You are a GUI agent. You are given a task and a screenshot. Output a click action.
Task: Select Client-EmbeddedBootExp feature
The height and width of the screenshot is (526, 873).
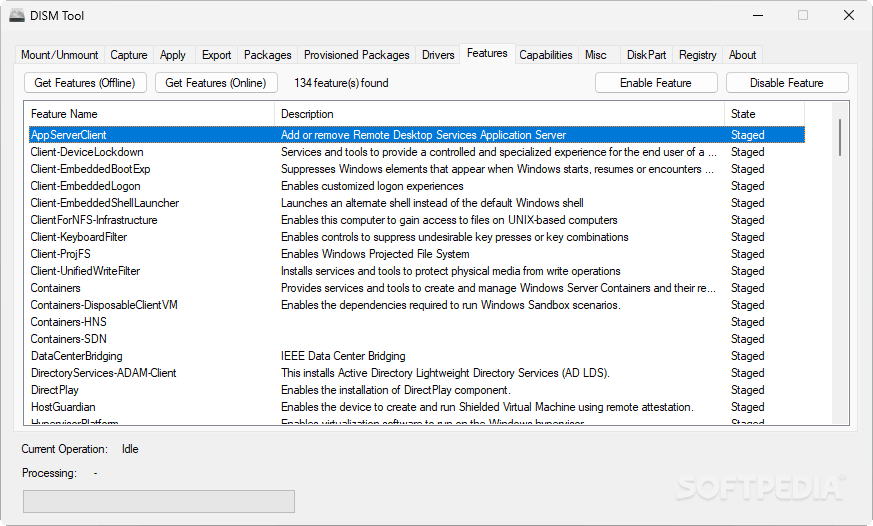click(x=416, y=169)
